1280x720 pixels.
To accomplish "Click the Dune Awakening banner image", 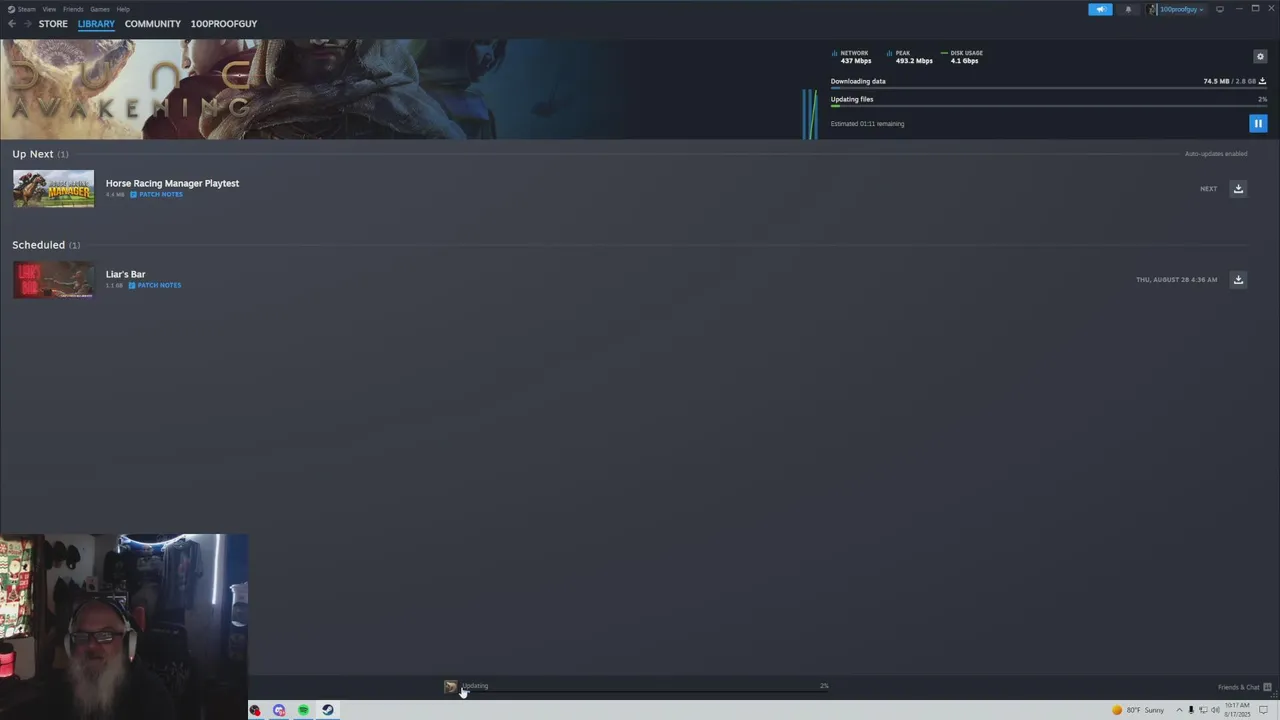I will tap(400, 89).
